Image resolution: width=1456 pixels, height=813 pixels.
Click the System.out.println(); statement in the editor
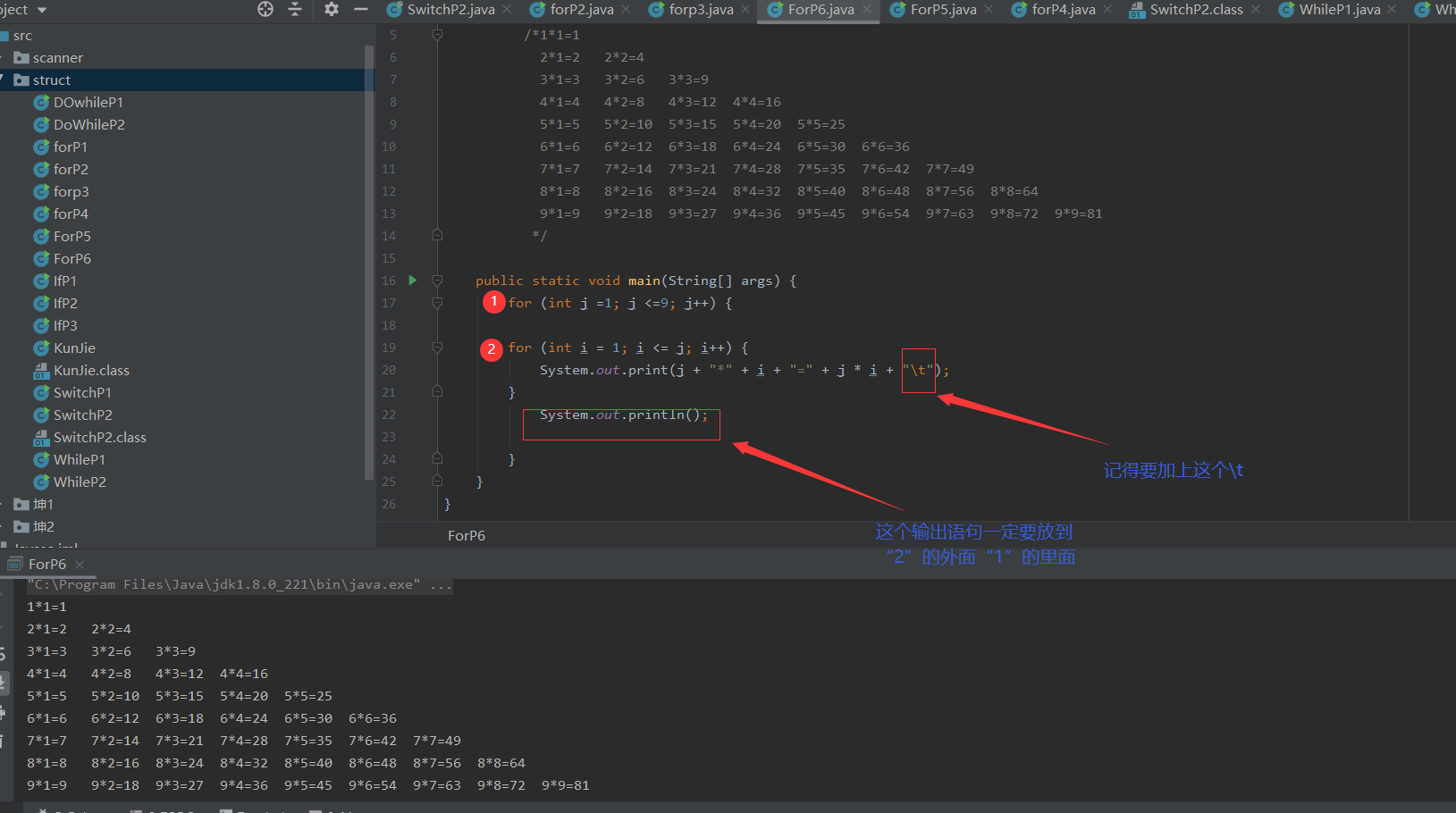coord(624,415)
